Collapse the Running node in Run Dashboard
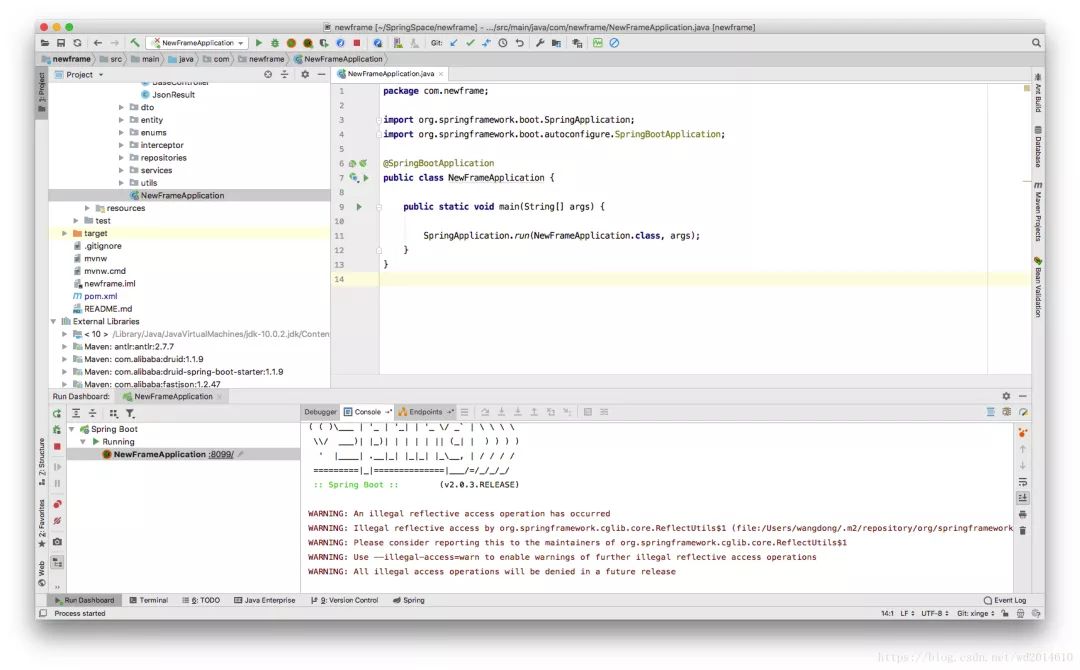1080x670 pixels. pos(85,440)
